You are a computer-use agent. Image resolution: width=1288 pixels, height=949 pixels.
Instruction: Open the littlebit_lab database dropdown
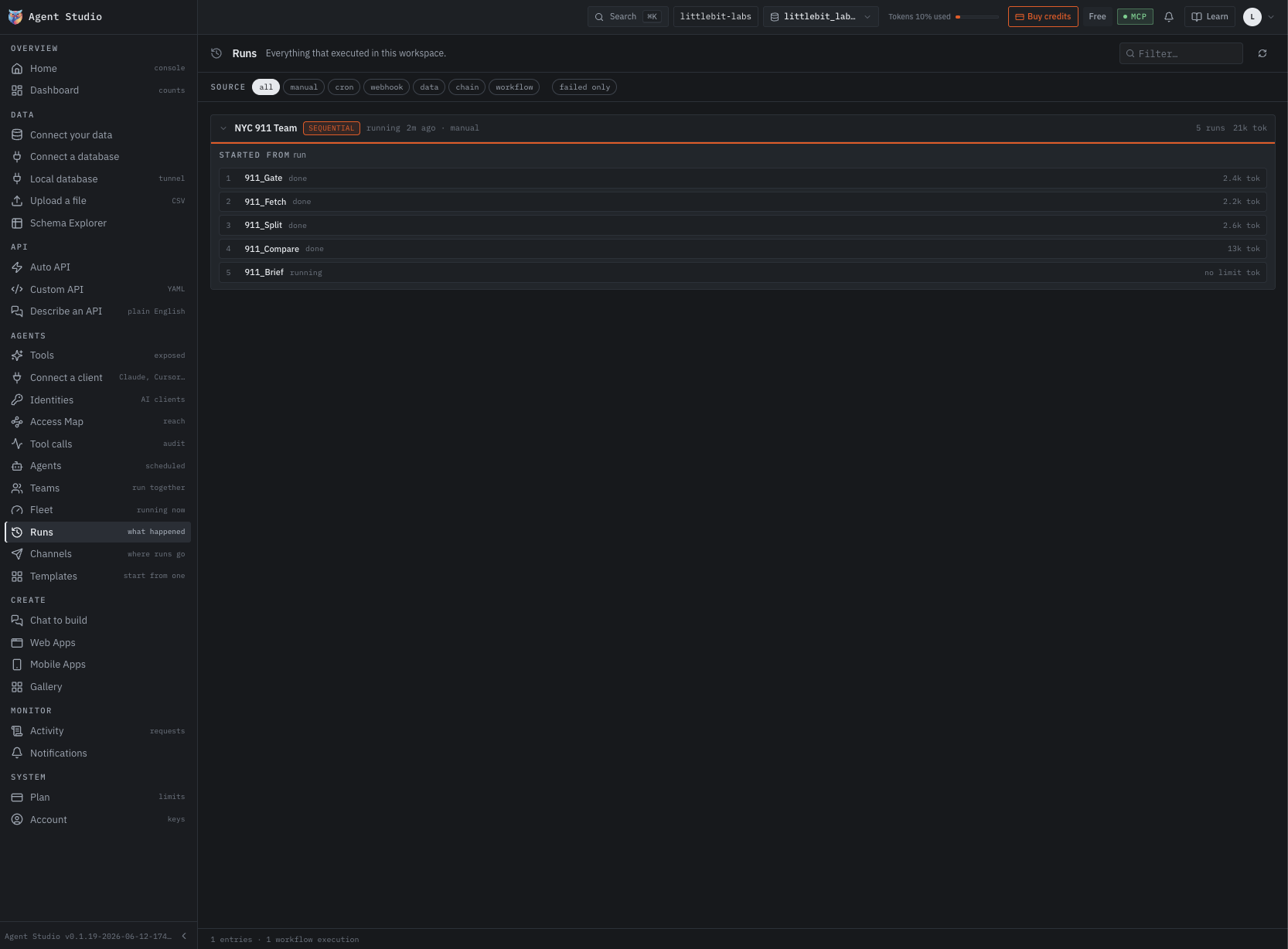click(x=821, y=16)
